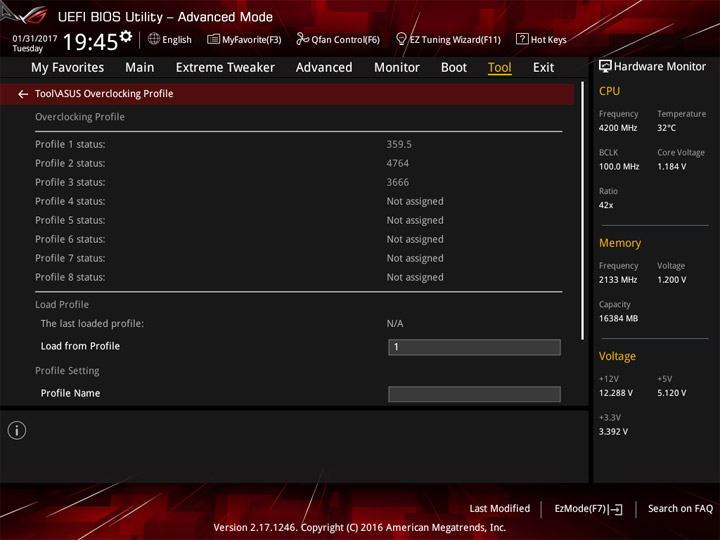
Task: Switch to the Main tab
Action: [x=140, y=68]
